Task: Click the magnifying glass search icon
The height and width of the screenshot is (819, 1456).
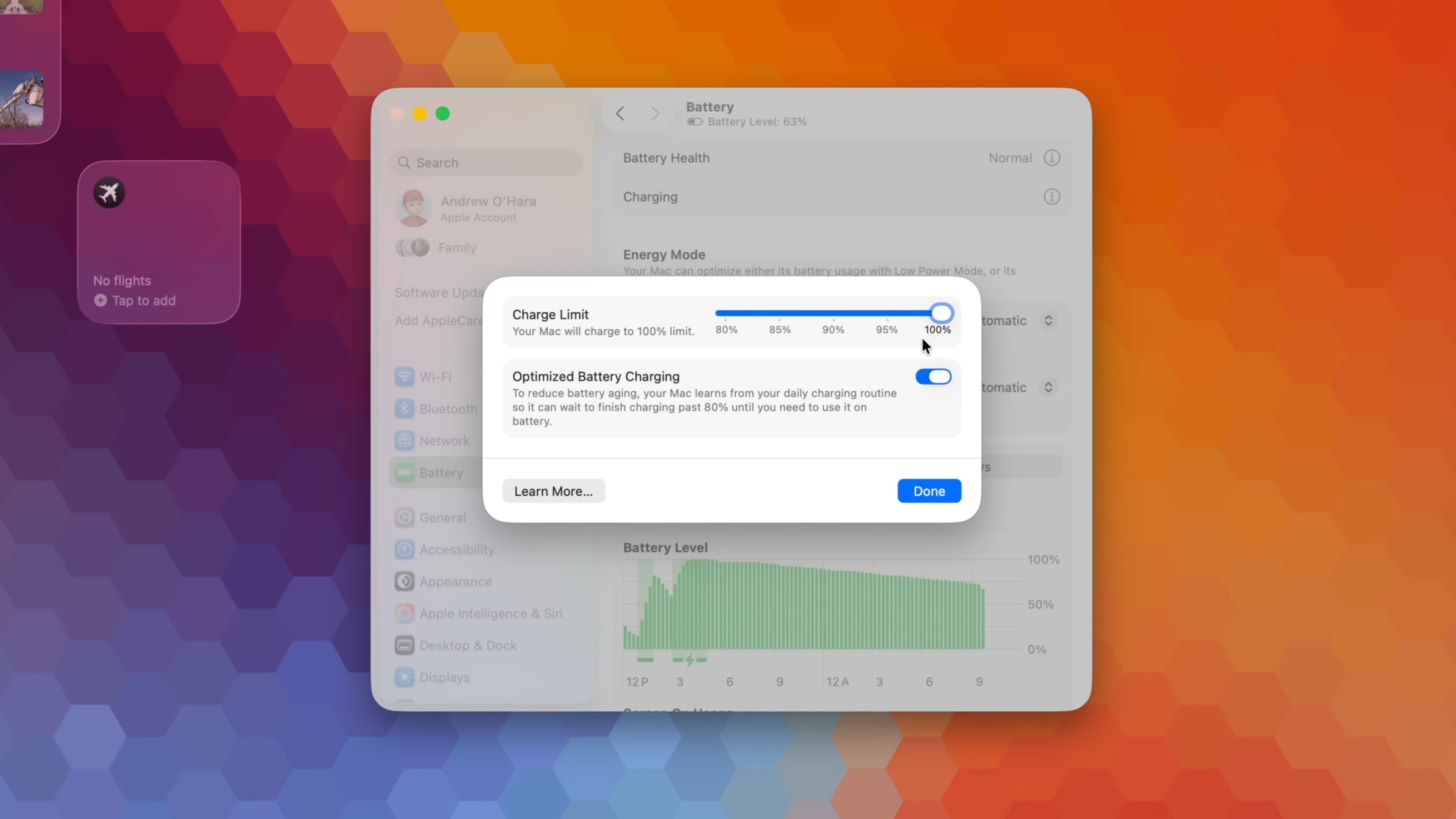Action: [403, 163]
